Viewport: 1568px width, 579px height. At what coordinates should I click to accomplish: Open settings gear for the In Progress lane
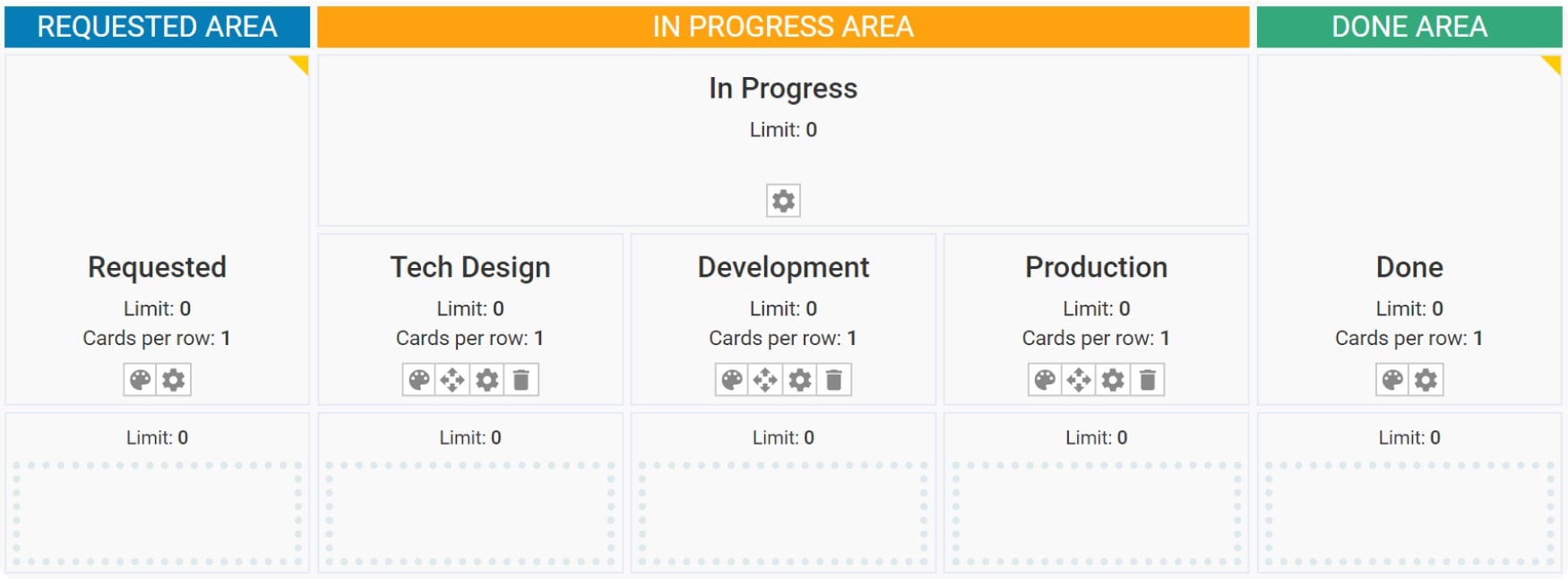(x=784, y=201)
